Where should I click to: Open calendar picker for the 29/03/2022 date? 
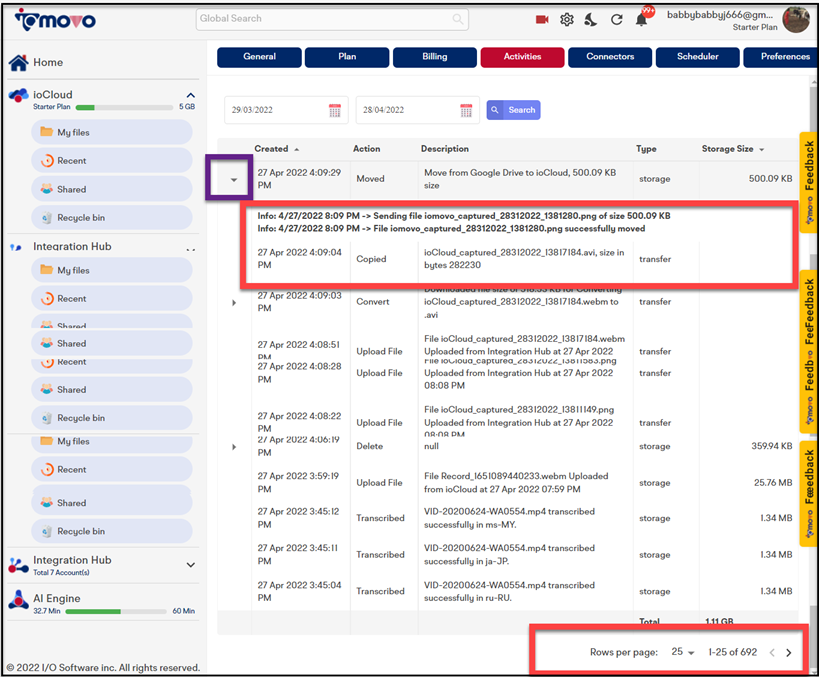pyautogui.click(x=335, y=110)
